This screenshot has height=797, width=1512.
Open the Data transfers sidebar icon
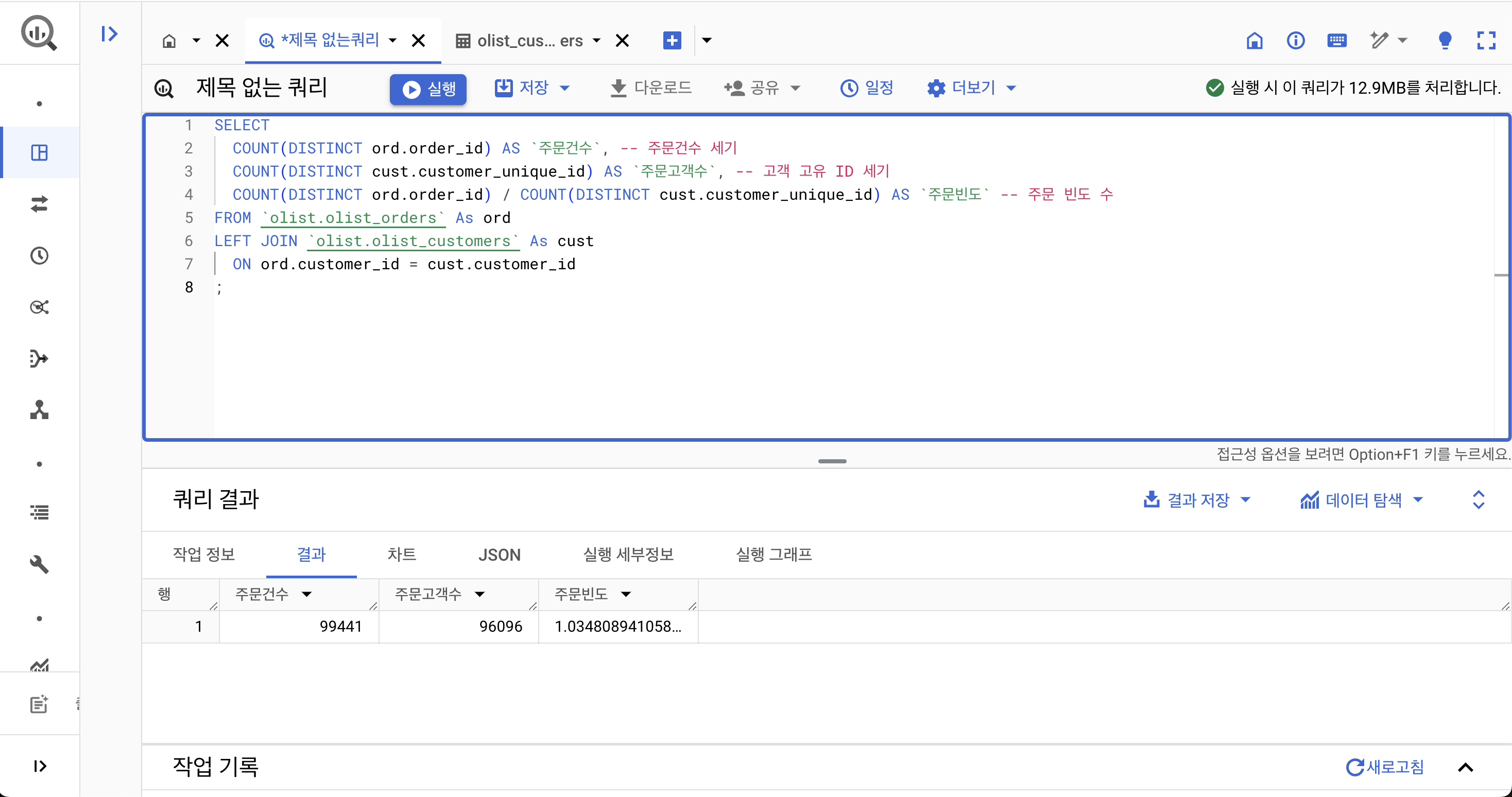(x=39, y=204)
